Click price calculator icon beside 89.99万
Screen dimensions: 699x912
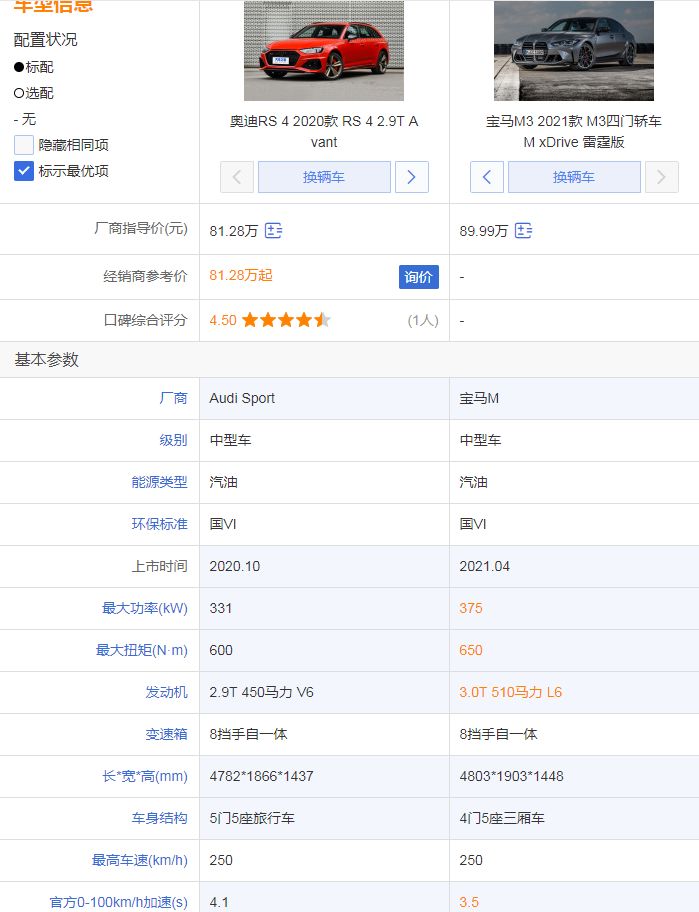(x=523, y=231)
